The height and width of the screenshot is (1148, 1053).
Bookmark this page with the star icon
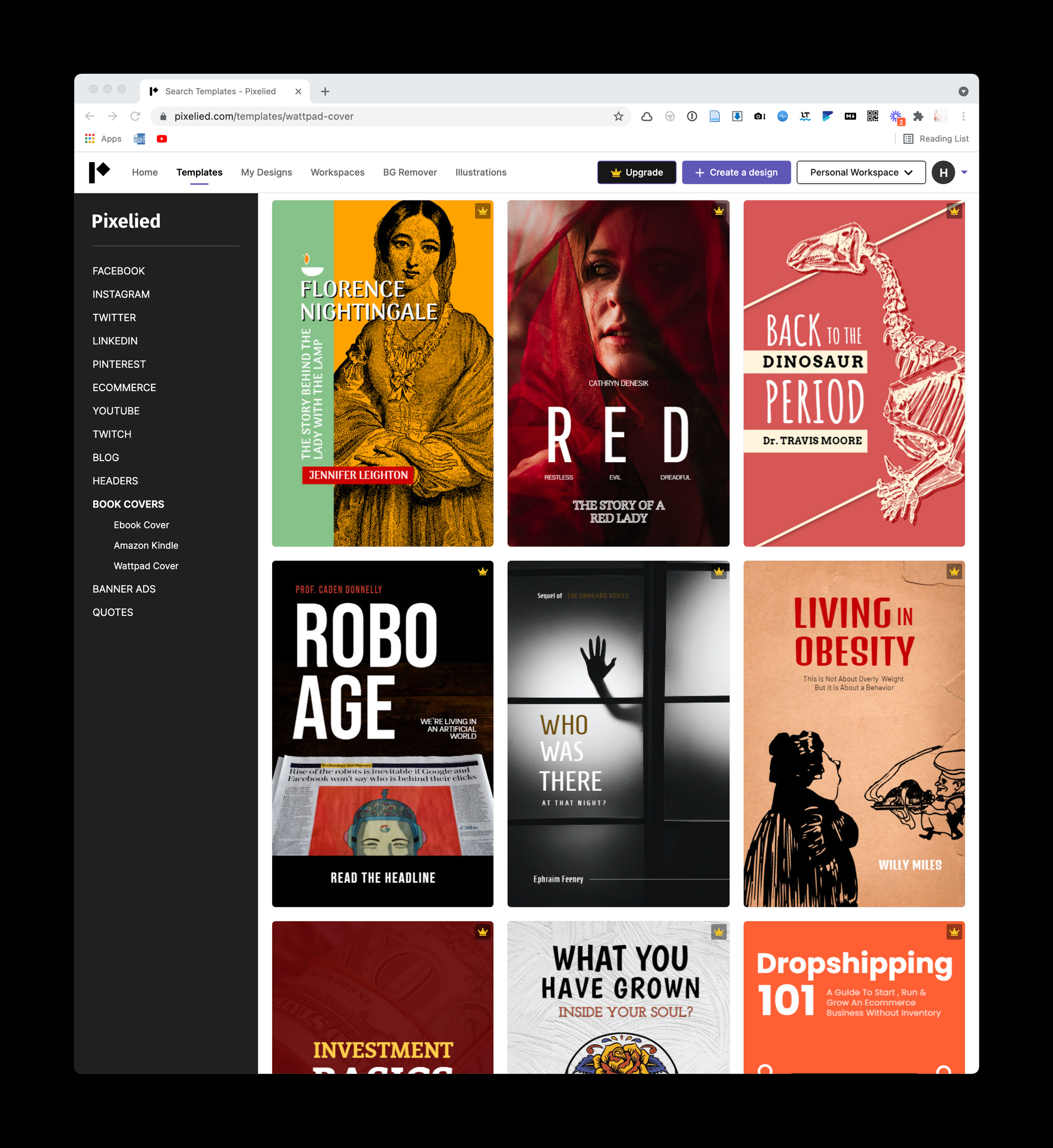point(618,116)
